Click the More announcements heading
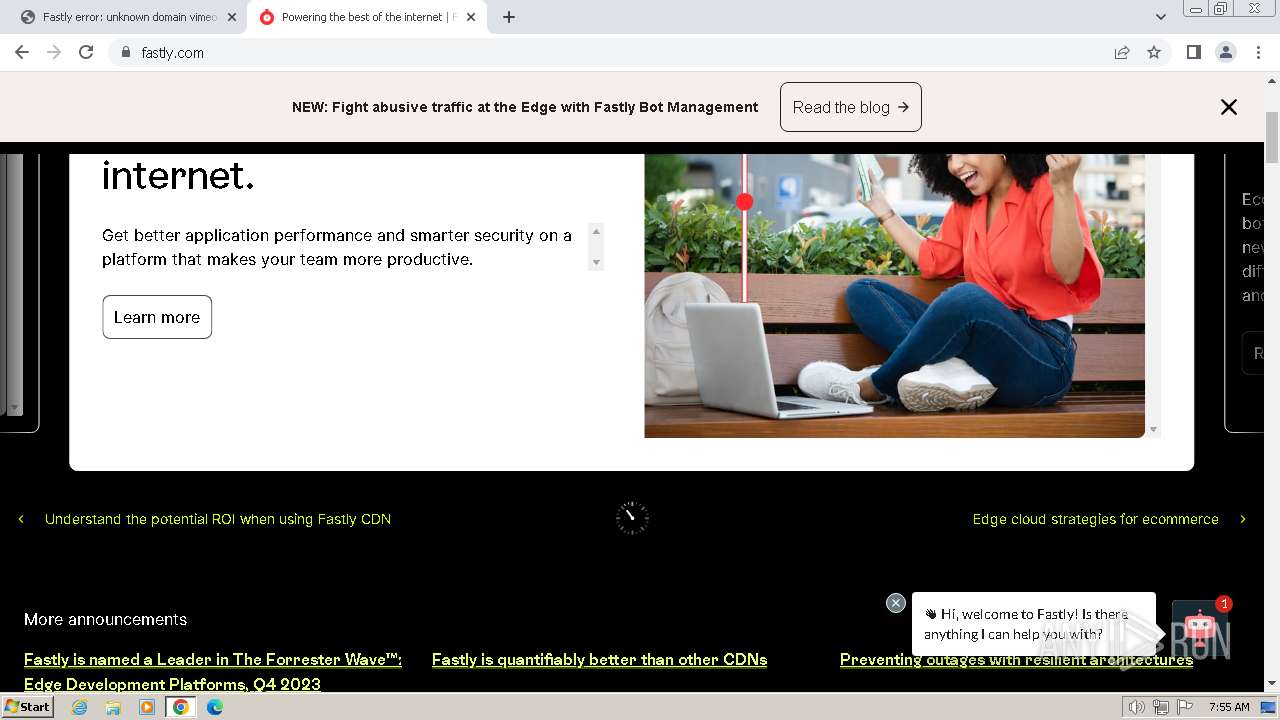 (x=105, y=620)
